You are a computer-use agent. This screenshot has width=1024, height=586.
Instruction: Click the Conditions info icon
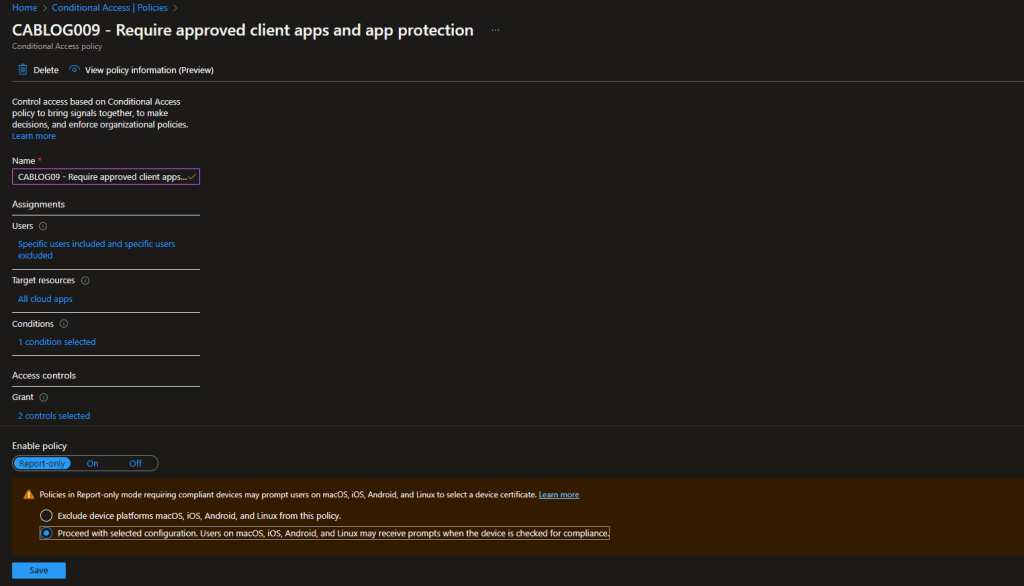(x=64, y=324)
